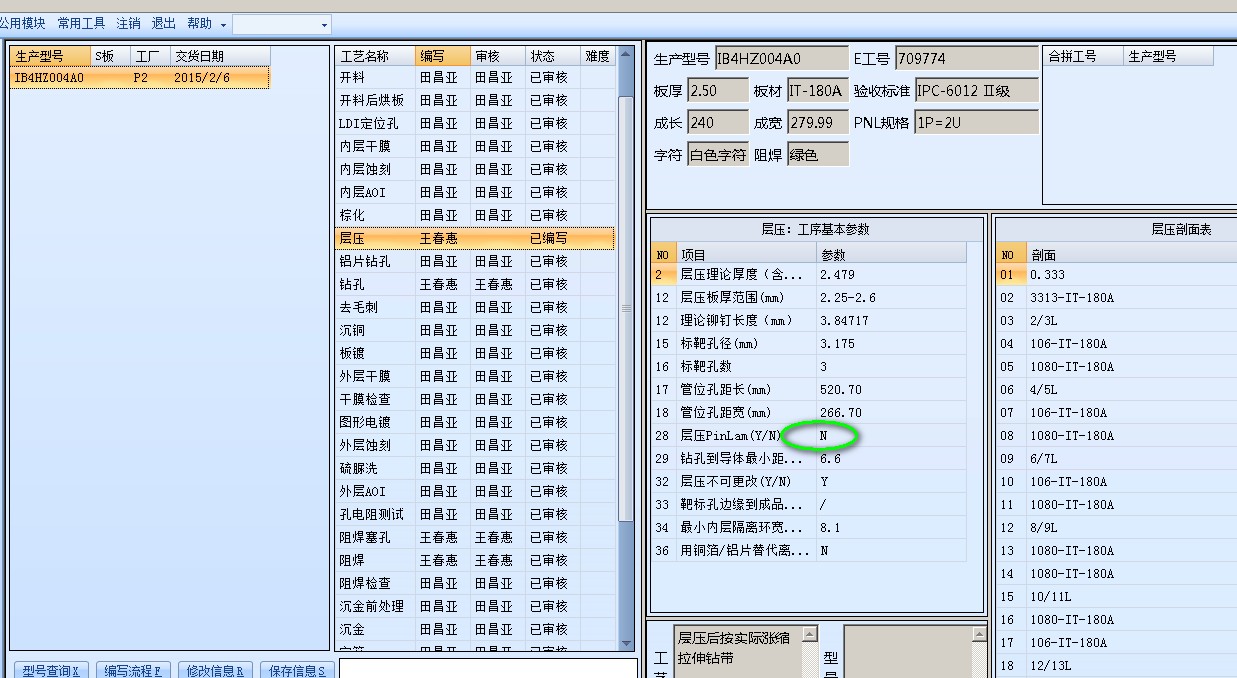Select the 标靶孔径(mm) parameter row
This screenshot has width=1237, height=678.
click(x=809, y=343)
